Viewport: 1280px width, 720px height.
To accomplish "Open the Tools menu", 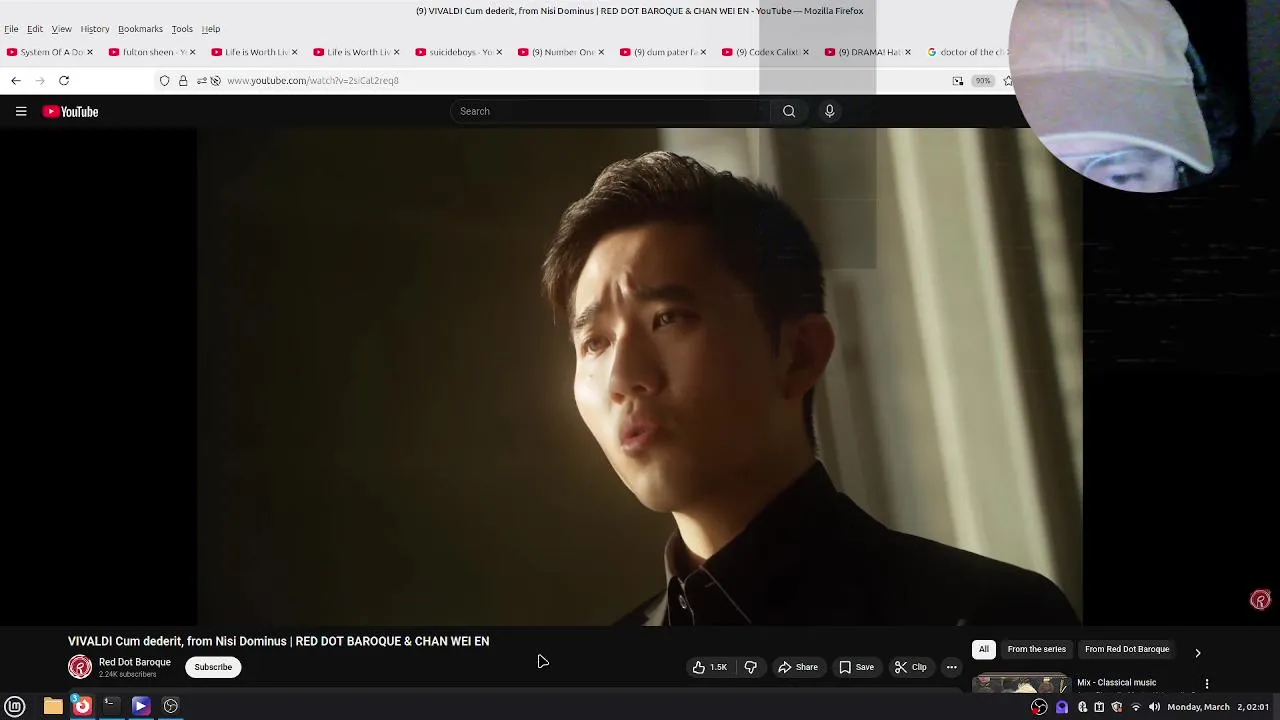I will (182, 29).
